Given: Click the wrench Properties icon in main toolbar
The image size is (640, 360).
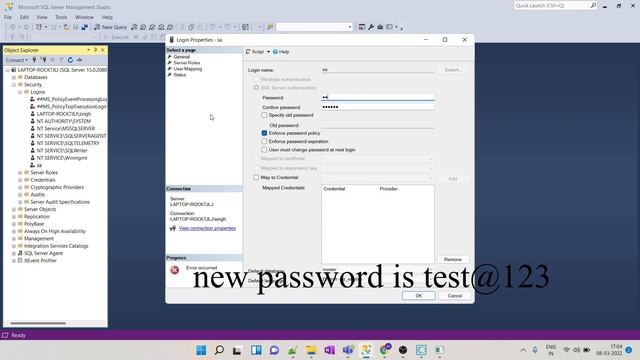Looking at the screenshot, I should [x=371, y=27].
